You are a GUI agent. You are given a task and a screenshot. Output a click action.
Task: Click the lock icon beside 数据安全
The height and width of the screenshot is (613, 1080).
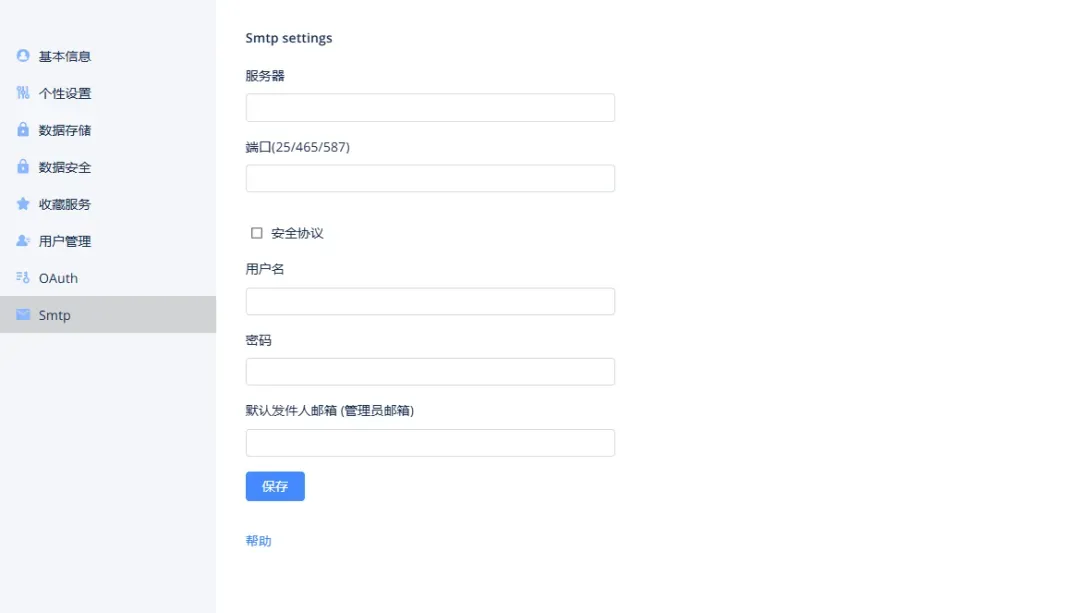coord(23,167)
